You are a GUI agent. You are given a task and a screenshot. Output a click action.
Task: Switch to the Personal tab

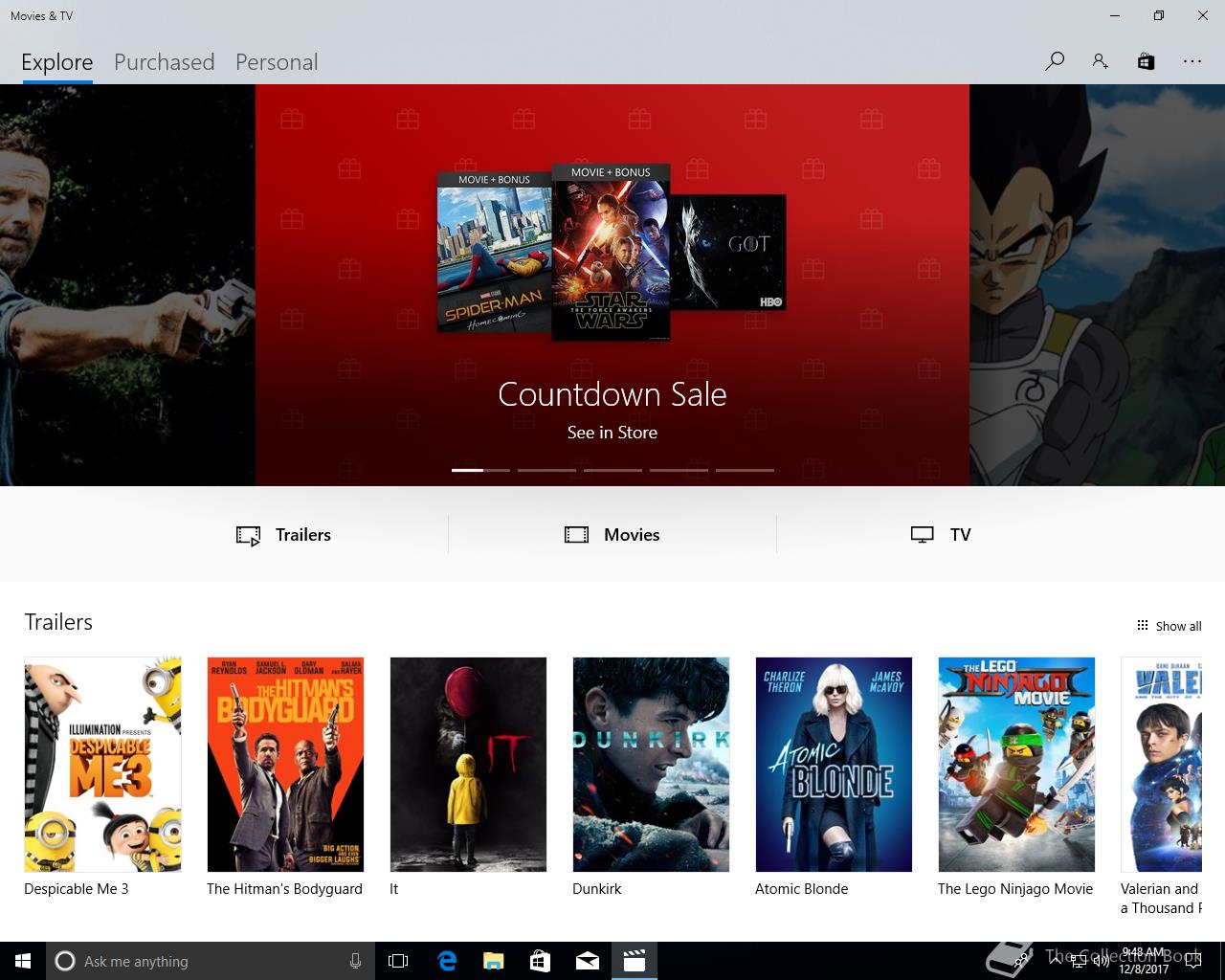pos(277,62)
